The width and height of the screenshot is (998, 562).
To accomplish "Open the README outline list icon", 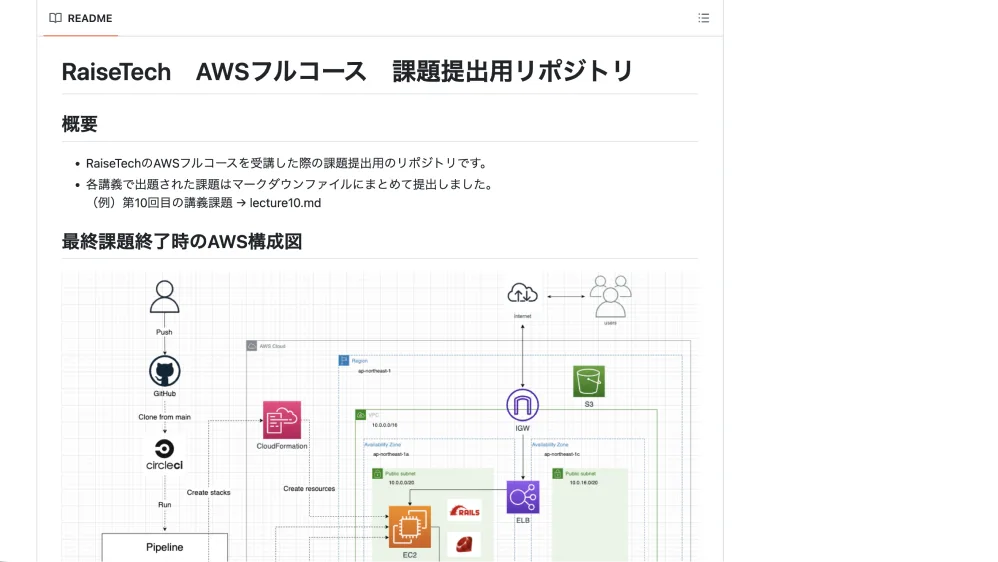I will click(703, 18).
